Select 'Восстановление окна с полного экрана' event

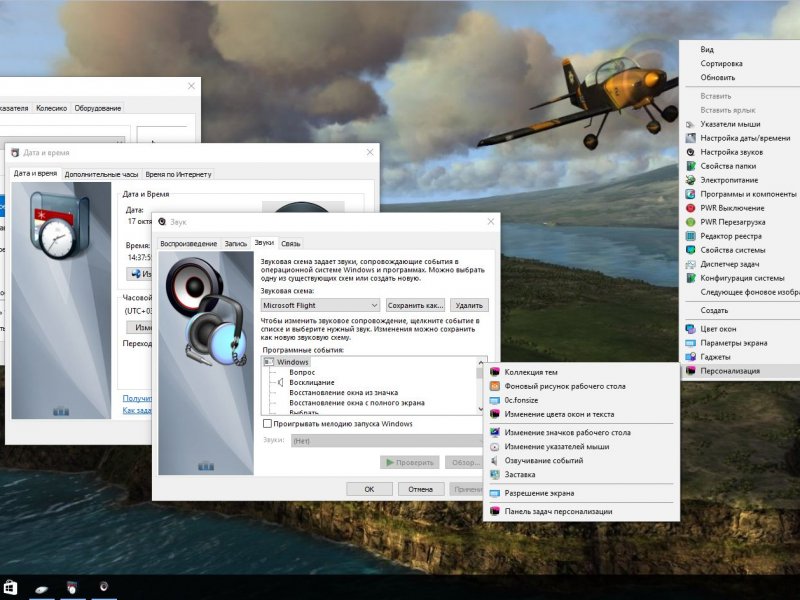tap(357, 403)
